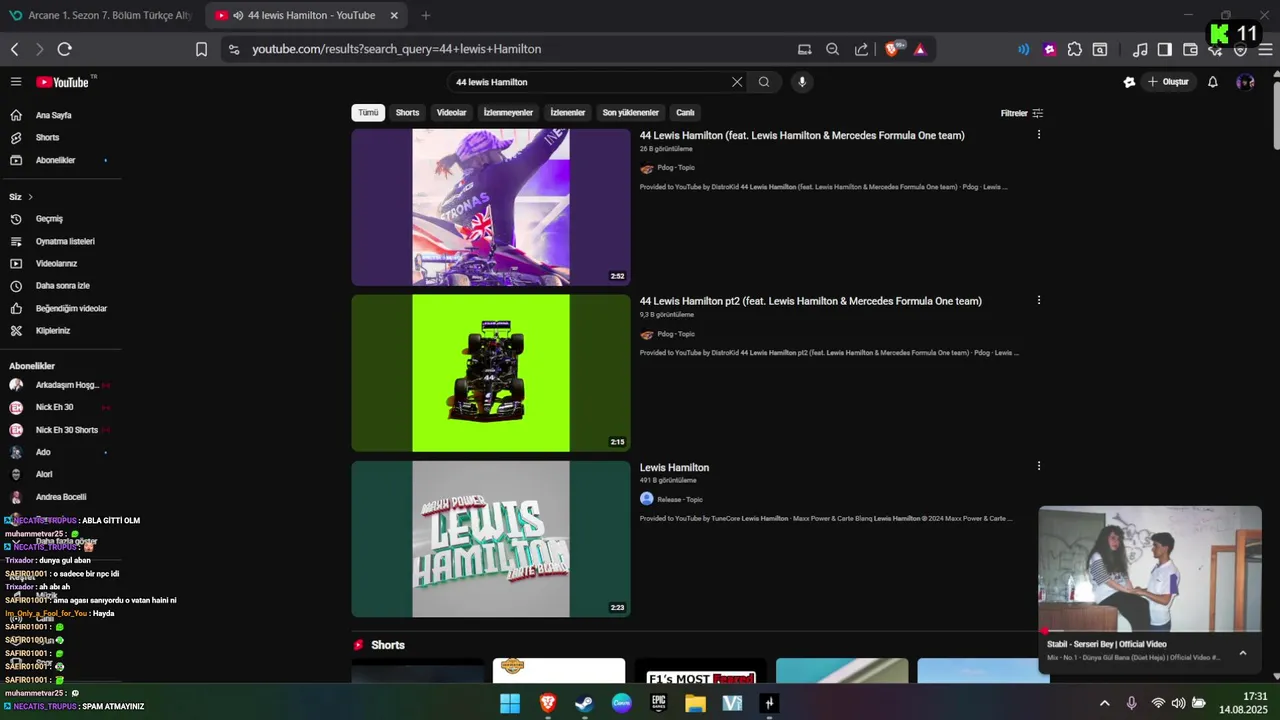This screenshot has width=1280, height=720.
Task: Switch to the Arcane 1. Sezon 7. Bölüm tab
Action: pyautogui.click(x=102, y=15)
